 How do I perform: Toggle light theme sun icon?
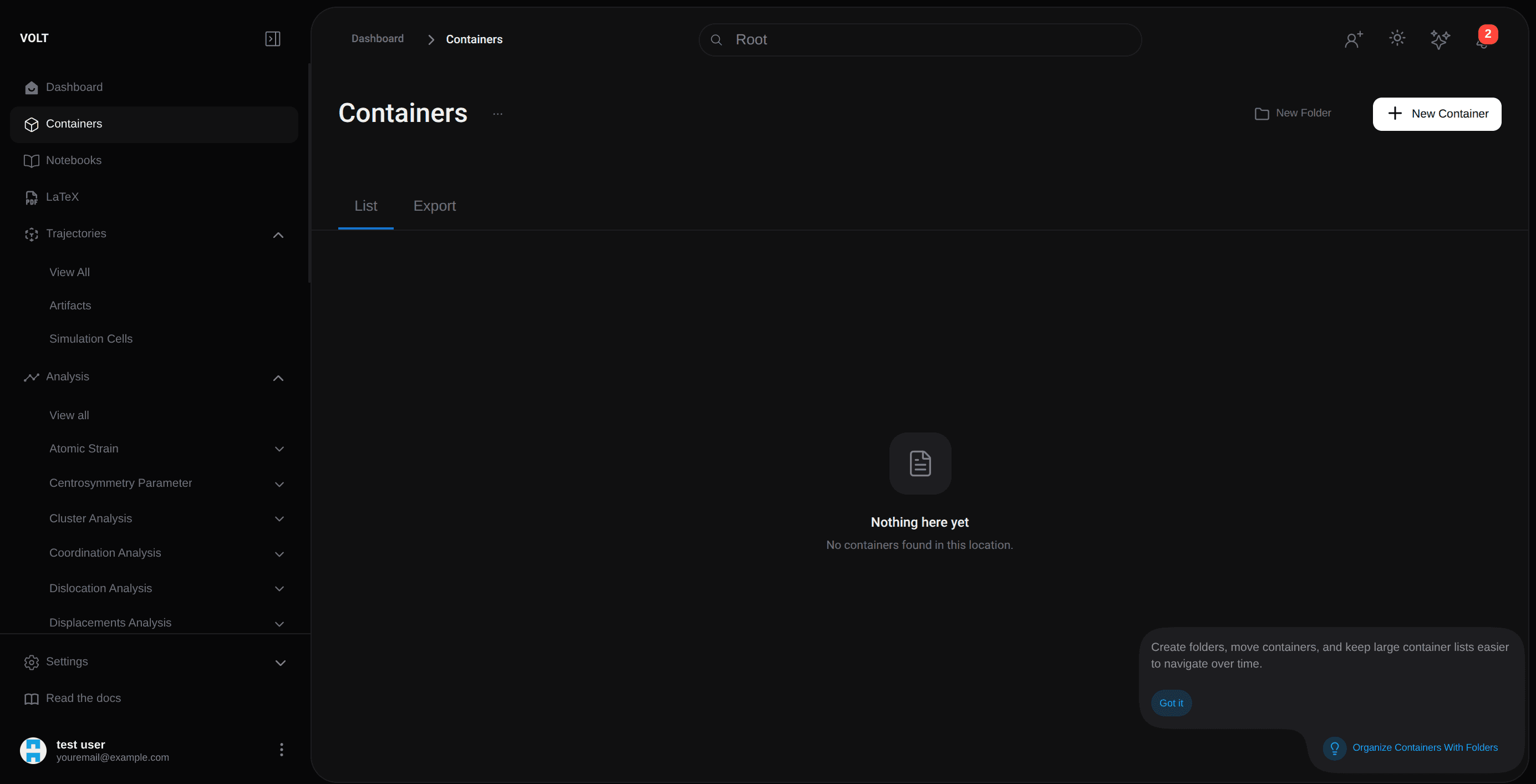(1397, 39)
